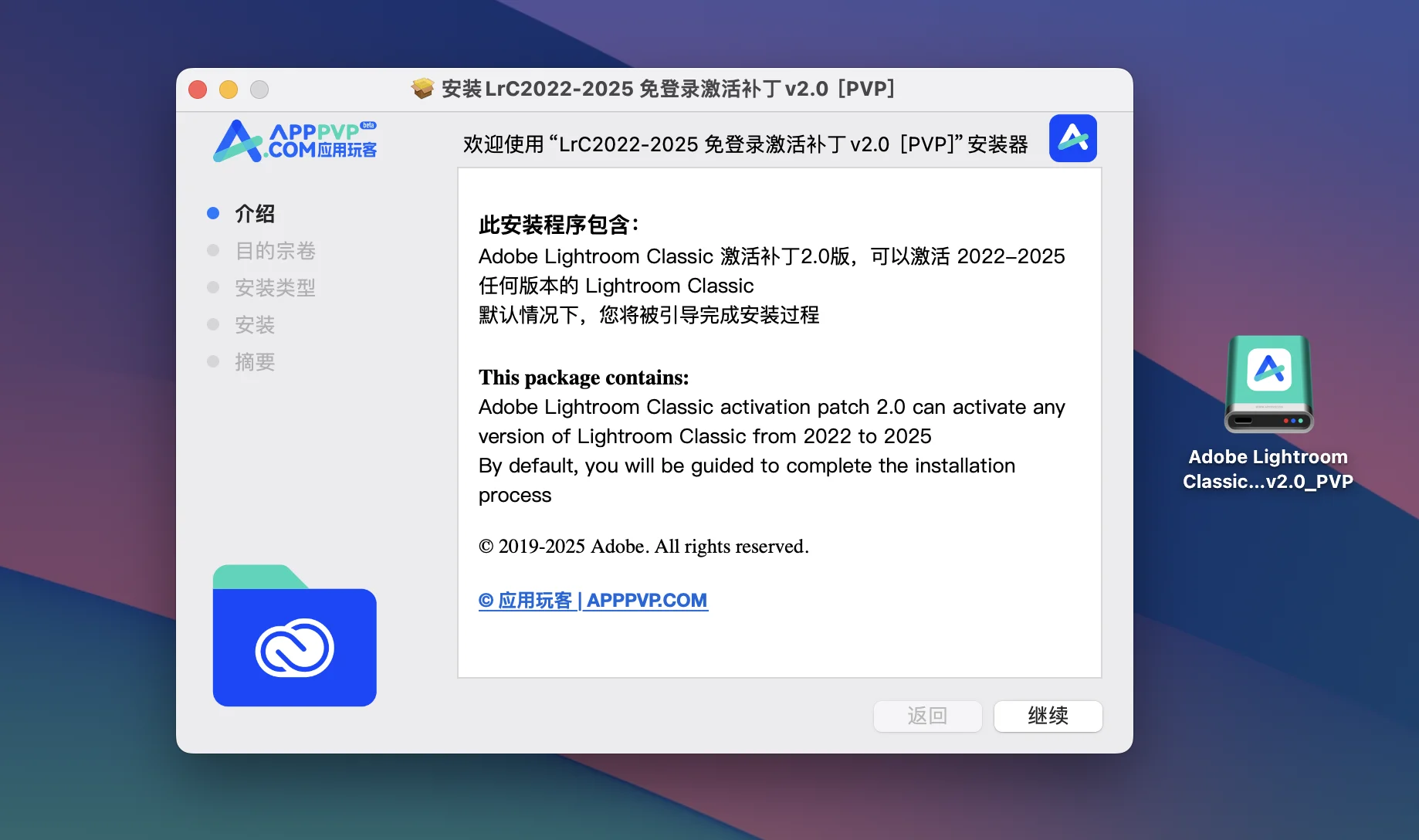Click the 'This package contains:' heading
This screenshot has width=1419, height=840.
pos(584,377)
